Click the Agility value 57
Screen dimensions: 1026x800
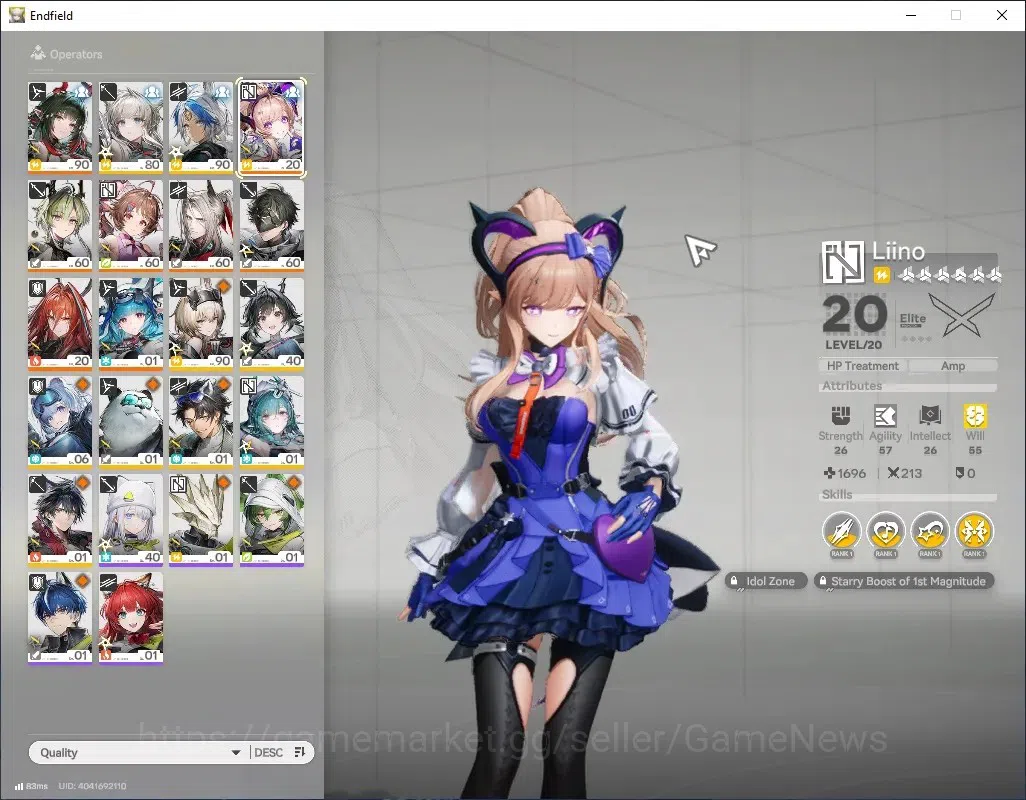(885, 451)
